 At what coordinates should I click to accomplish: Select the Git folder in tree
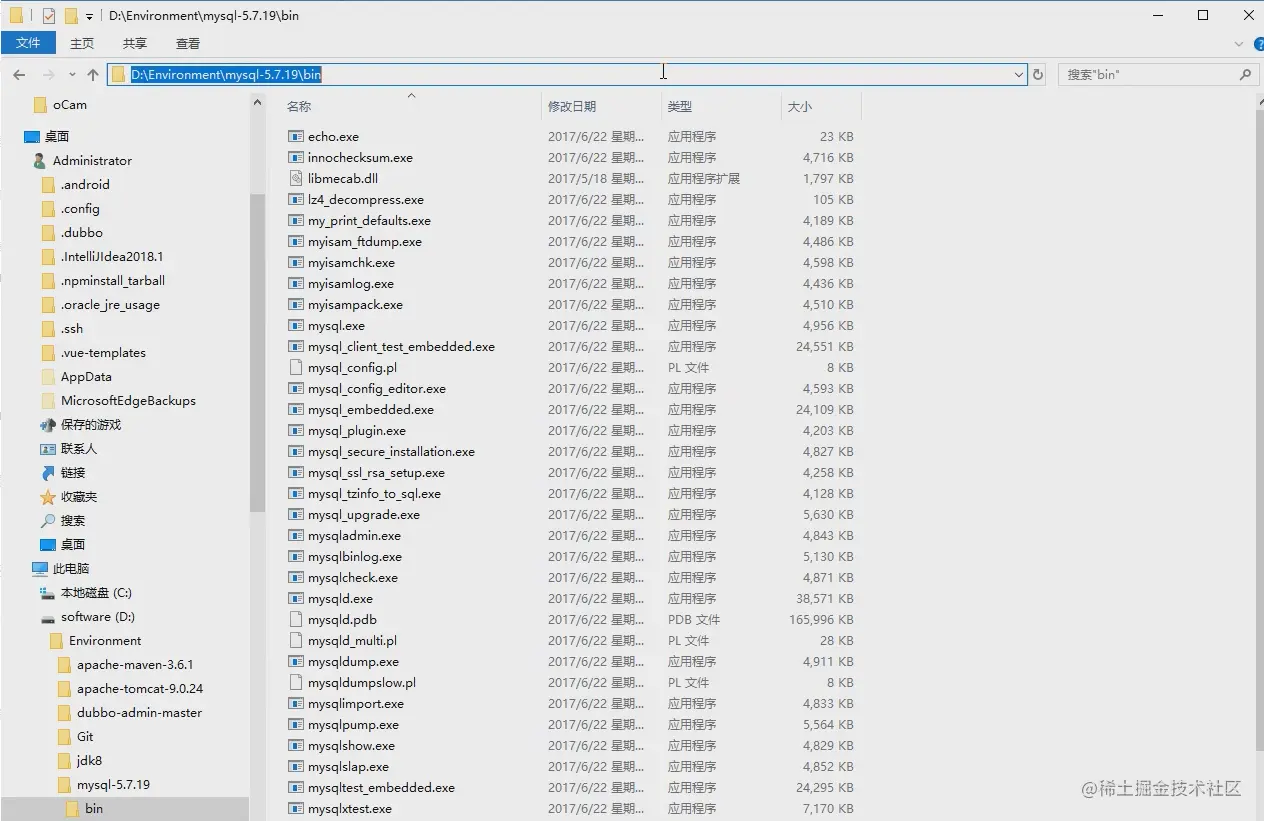(x=85, y=737)
